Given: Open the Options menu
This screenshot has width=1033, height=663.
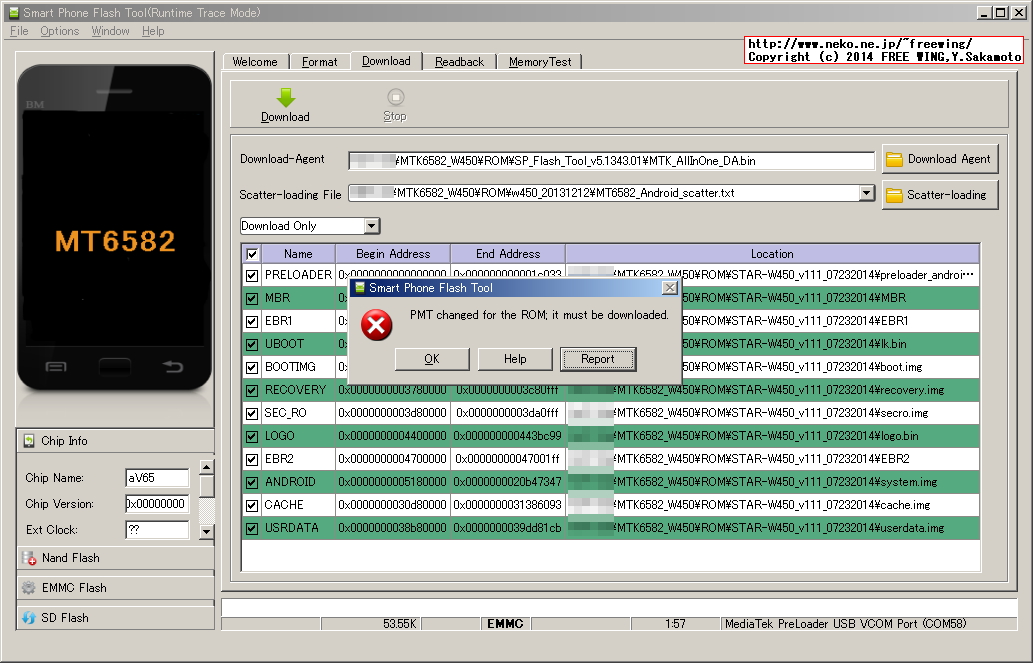Looking at the screenshot, I should click(59, 31).
